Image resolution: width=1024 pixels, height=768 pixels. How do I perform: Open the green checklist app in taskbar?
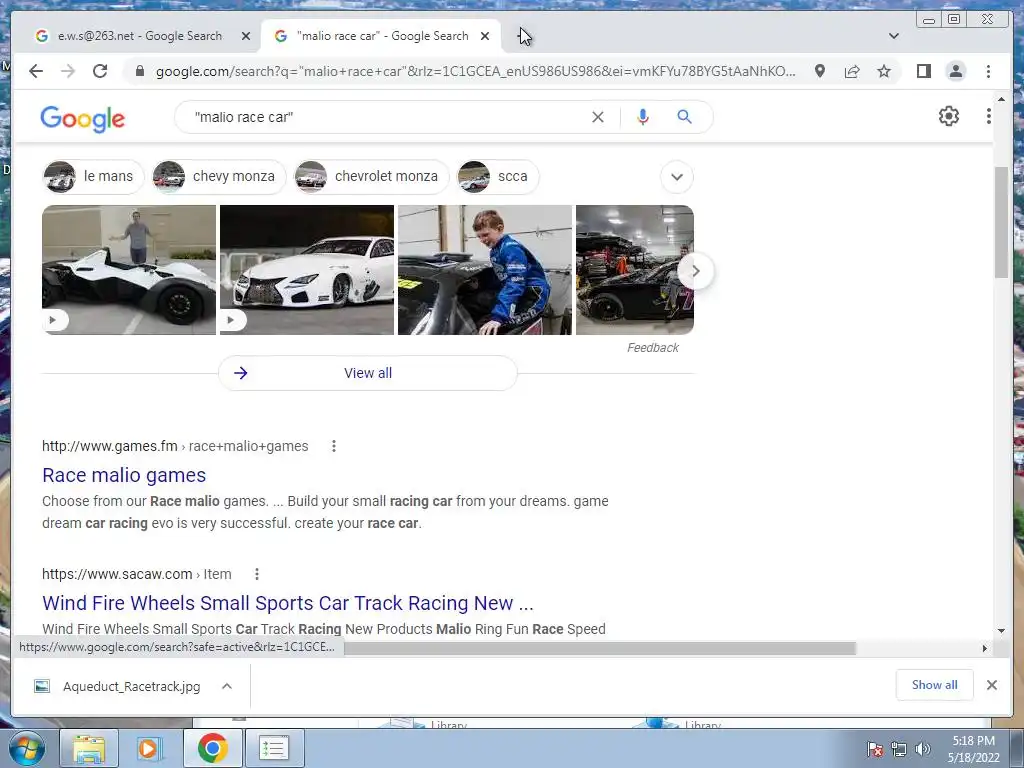[273, 748]
